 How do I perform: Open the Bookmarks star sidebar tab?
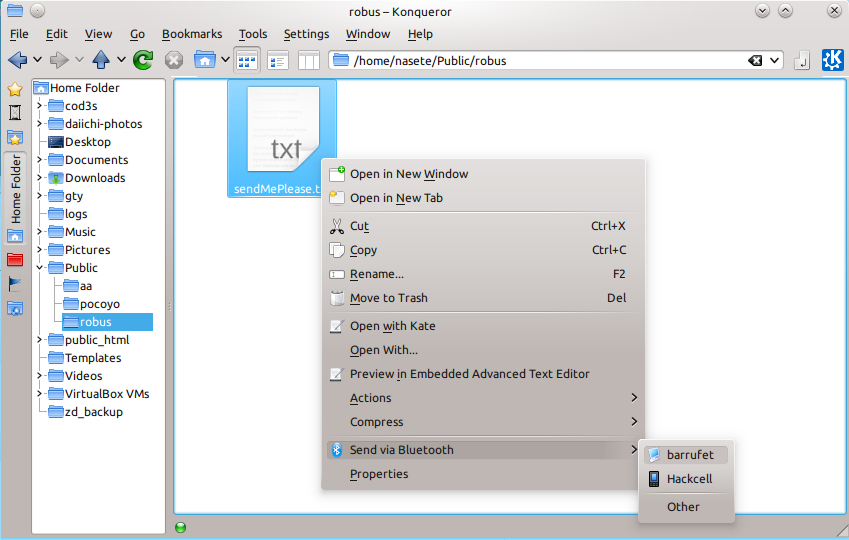(x=15, y=89)
